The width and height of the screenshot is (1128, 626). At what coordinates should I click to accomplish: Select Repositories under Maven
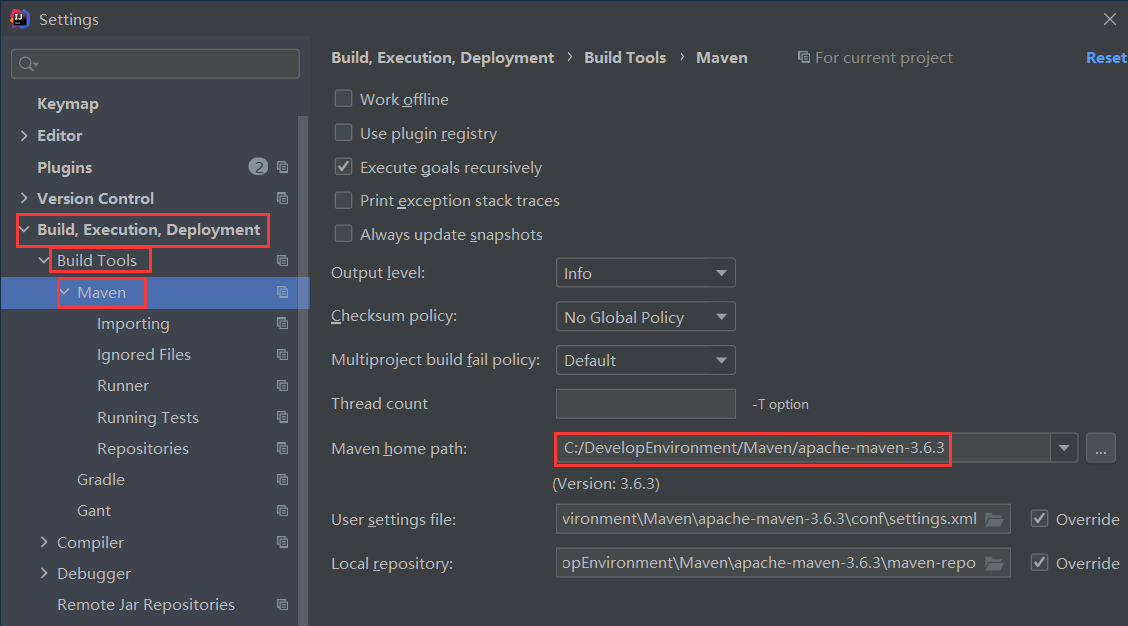point(143,448)
